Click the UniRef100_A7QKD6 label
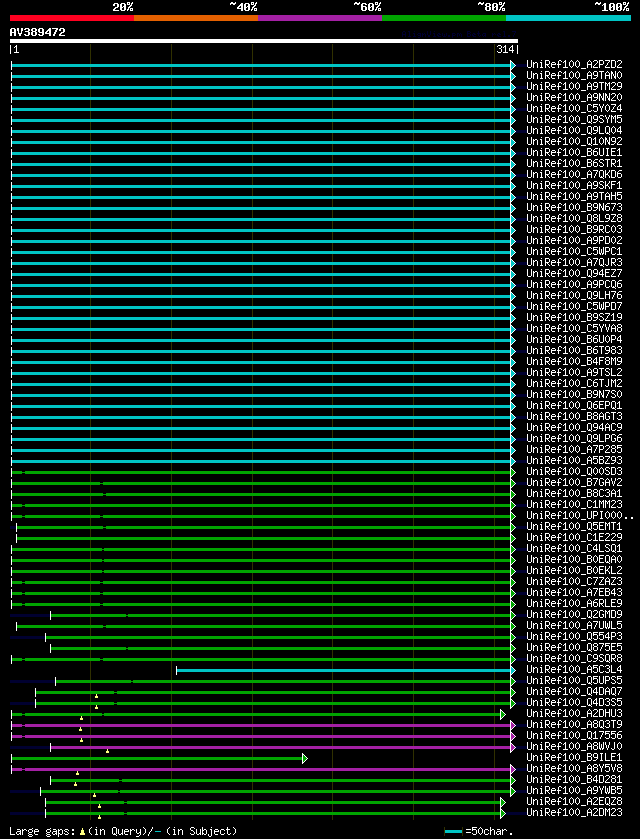The height and width of the screenshot is (839, 640). [574, 175]
